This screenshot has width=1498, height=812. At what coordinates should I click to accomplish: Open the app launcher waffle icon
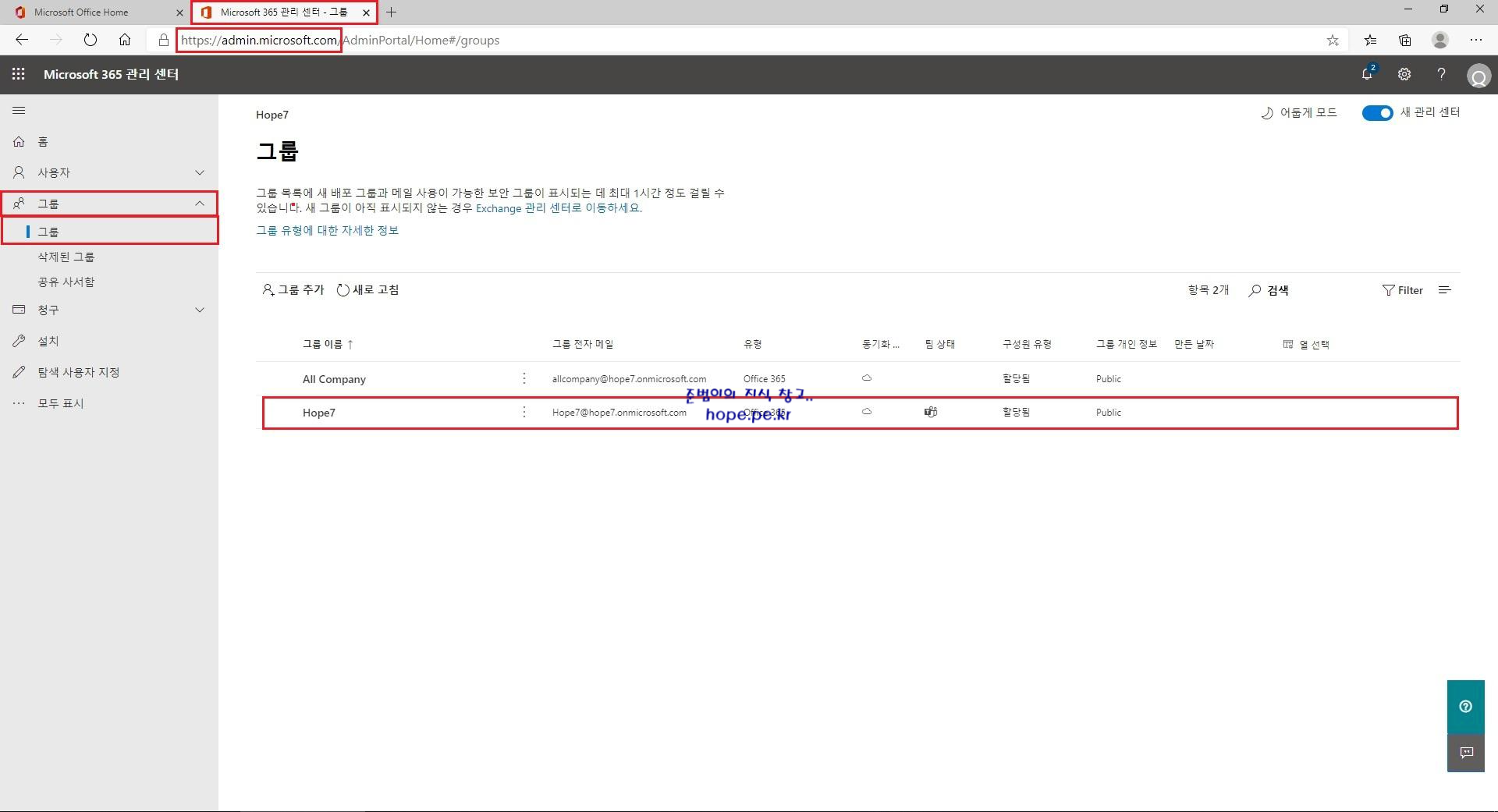click(19, 74)
